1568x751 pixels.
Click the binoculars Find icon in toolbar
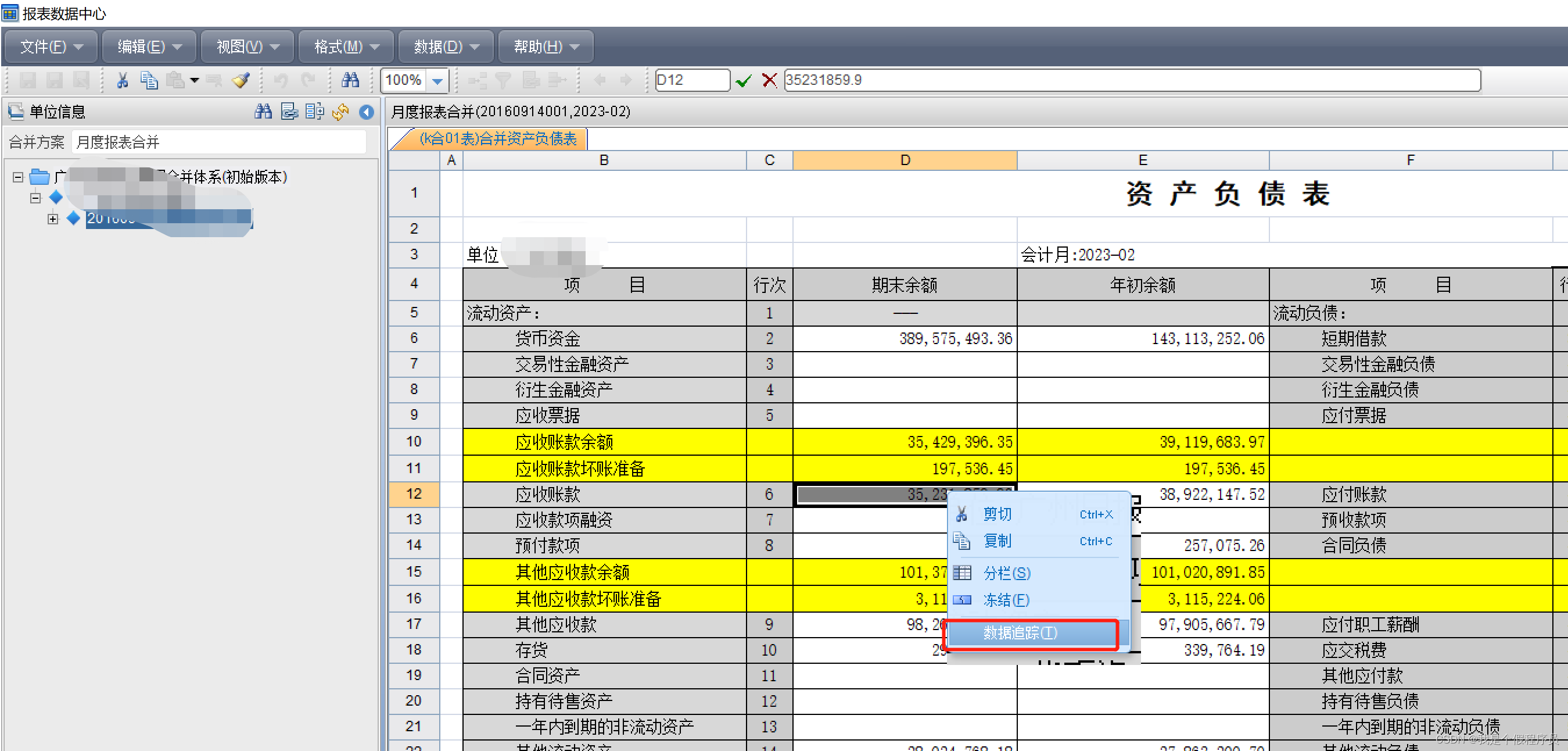click(350, 80)
